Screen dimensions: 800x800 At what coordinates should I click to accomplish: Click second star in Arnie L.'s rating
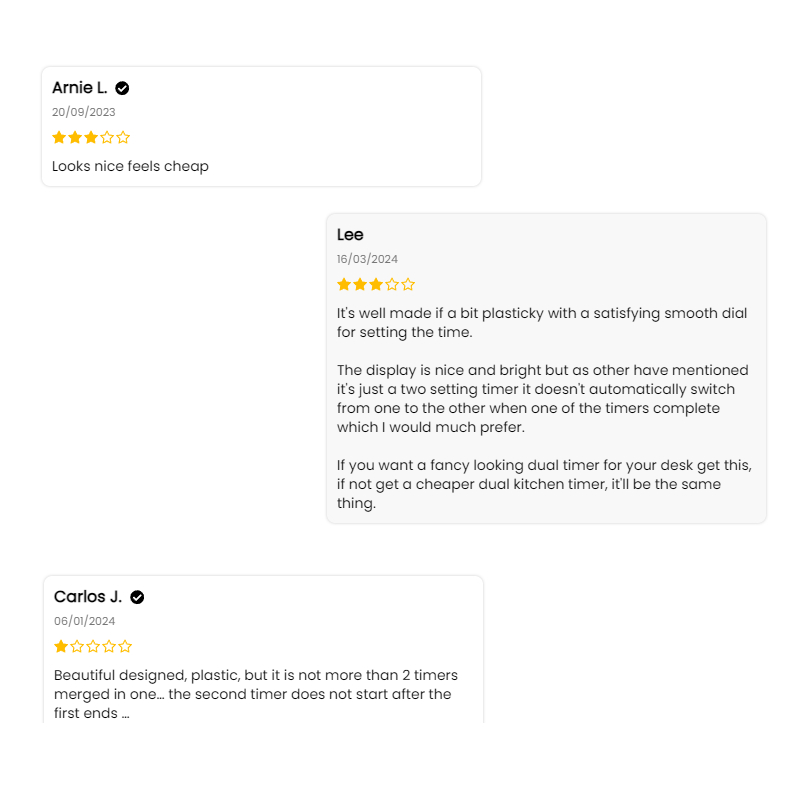[75, 137]
